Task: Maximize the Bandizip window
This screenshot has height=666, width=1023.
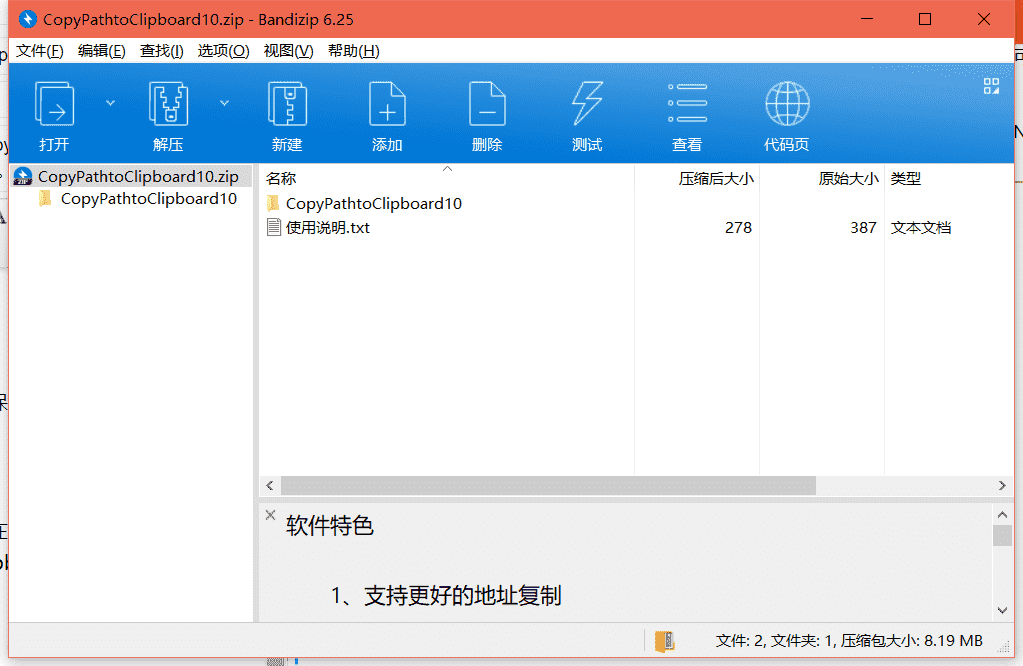Action: [x=924, y=19]
